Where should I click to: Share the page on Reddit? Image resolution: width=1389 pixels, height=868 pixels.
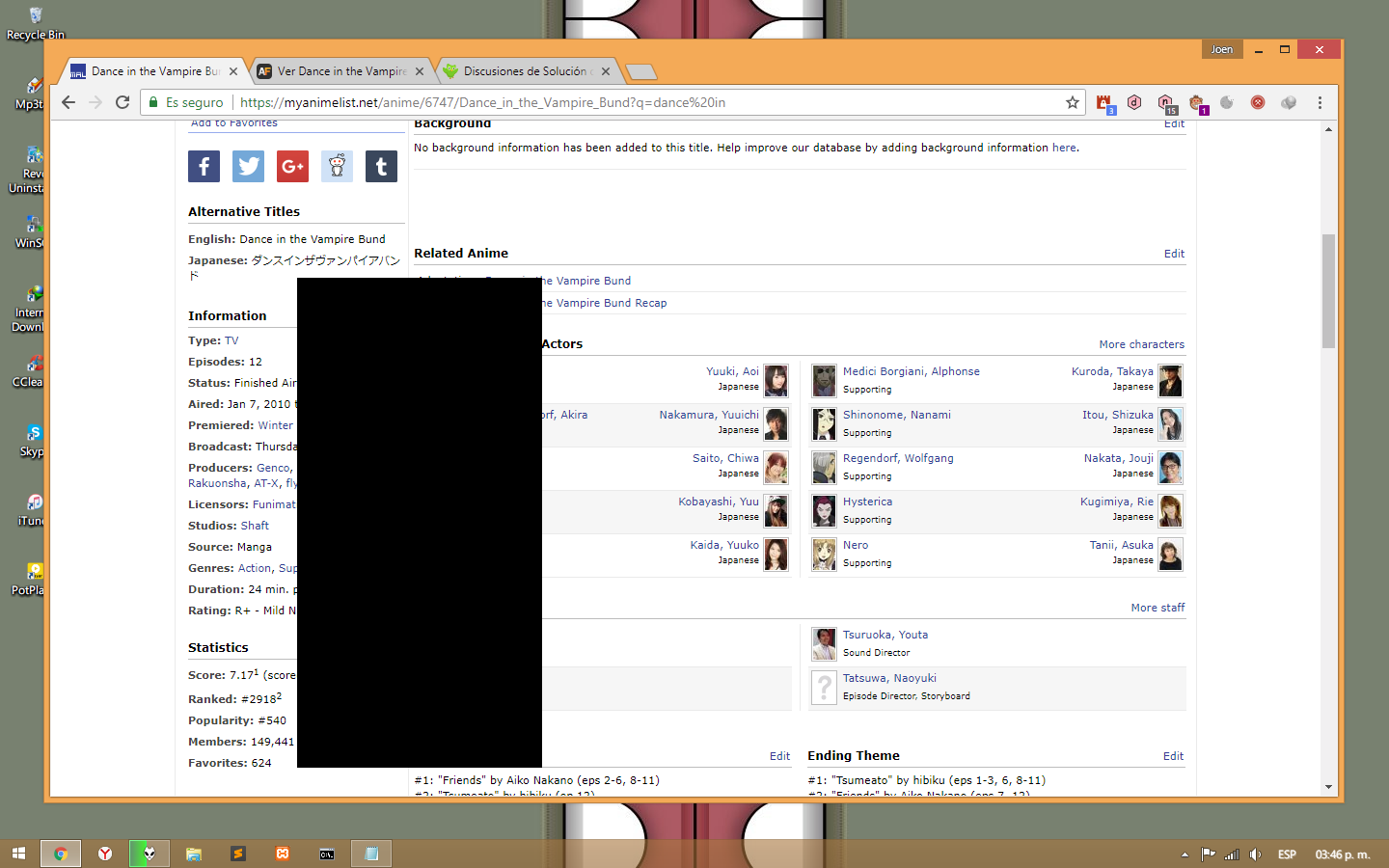click(x=337, y=167)
